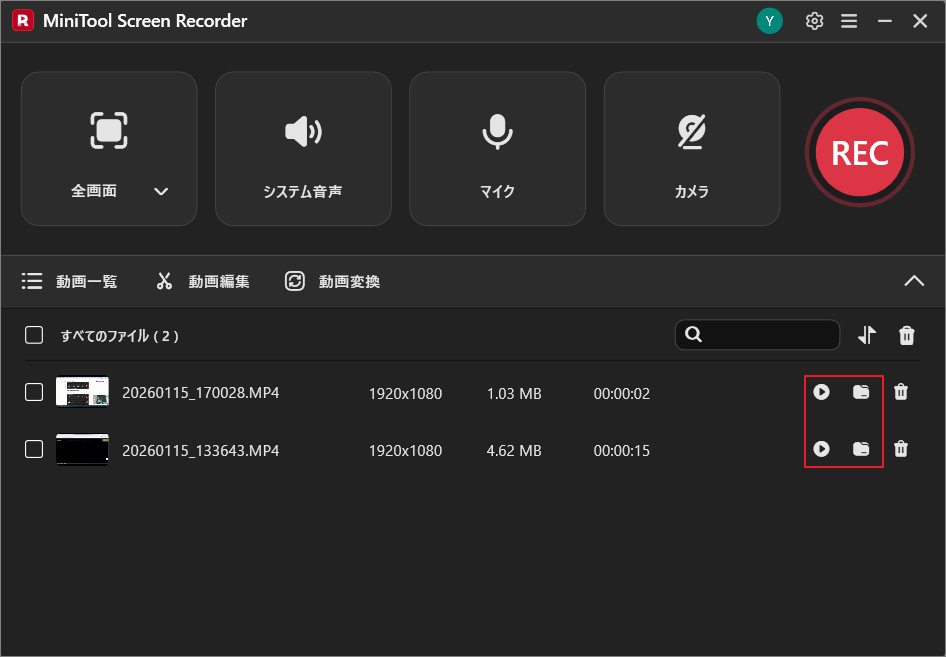The height and width of the screenshot is (657, 946).
Task: Delete the file 20260115_170028.MP4
Action: [901, 392]
